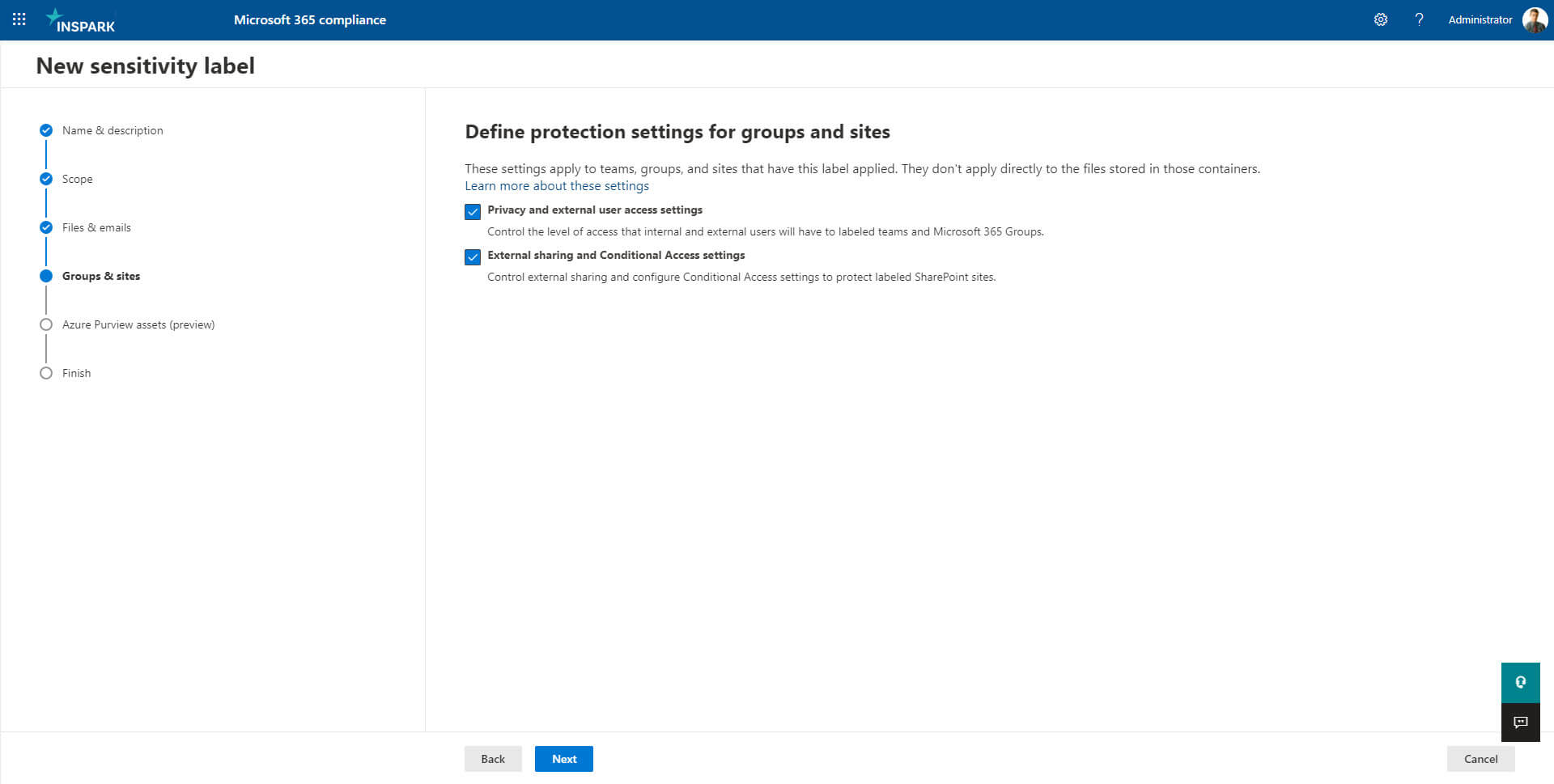
Task: Click the Next button
Action: tap(564, 759)
